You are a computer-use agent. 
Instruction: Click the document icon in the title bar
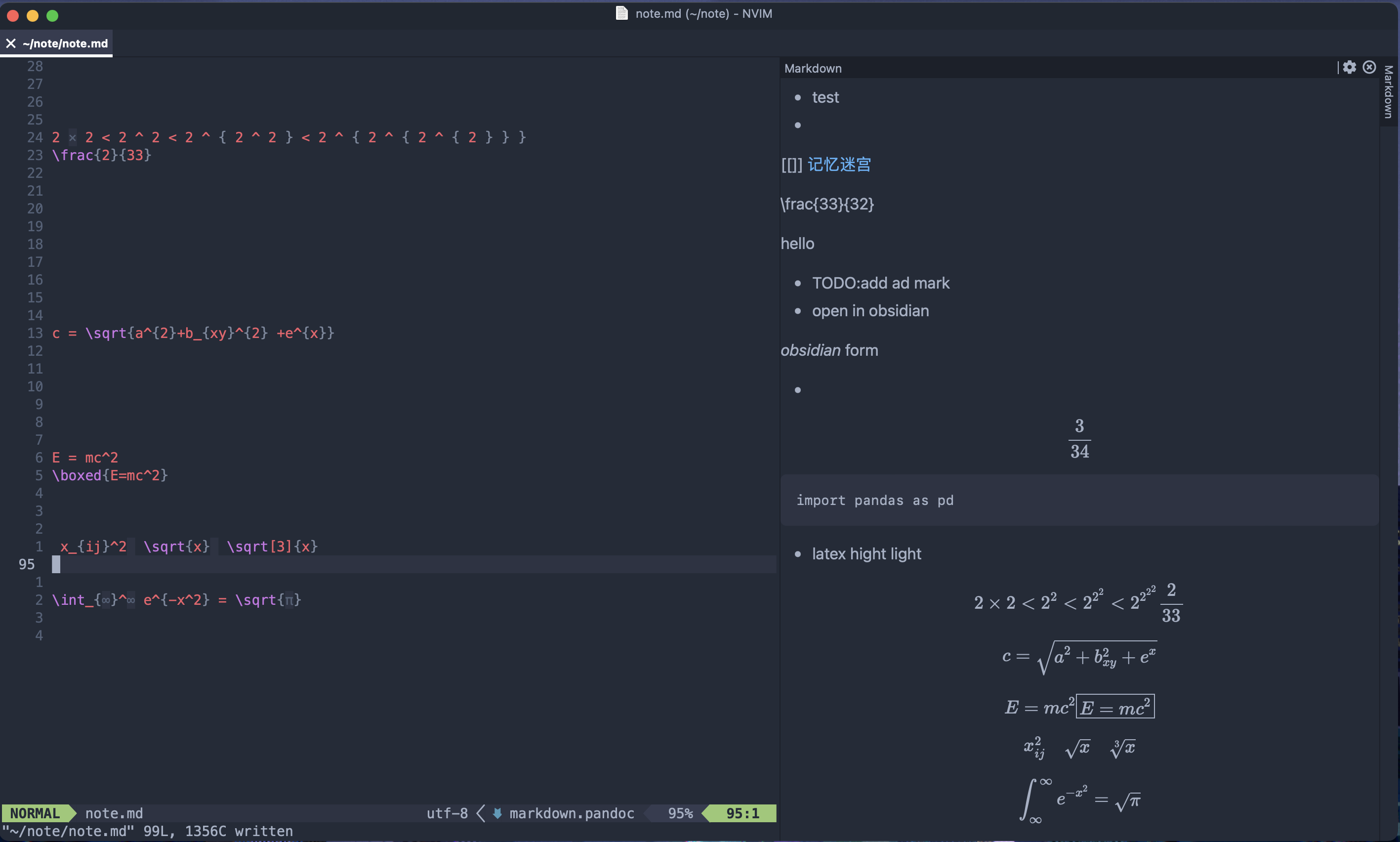pyautogui.click(x=622, y=13)
